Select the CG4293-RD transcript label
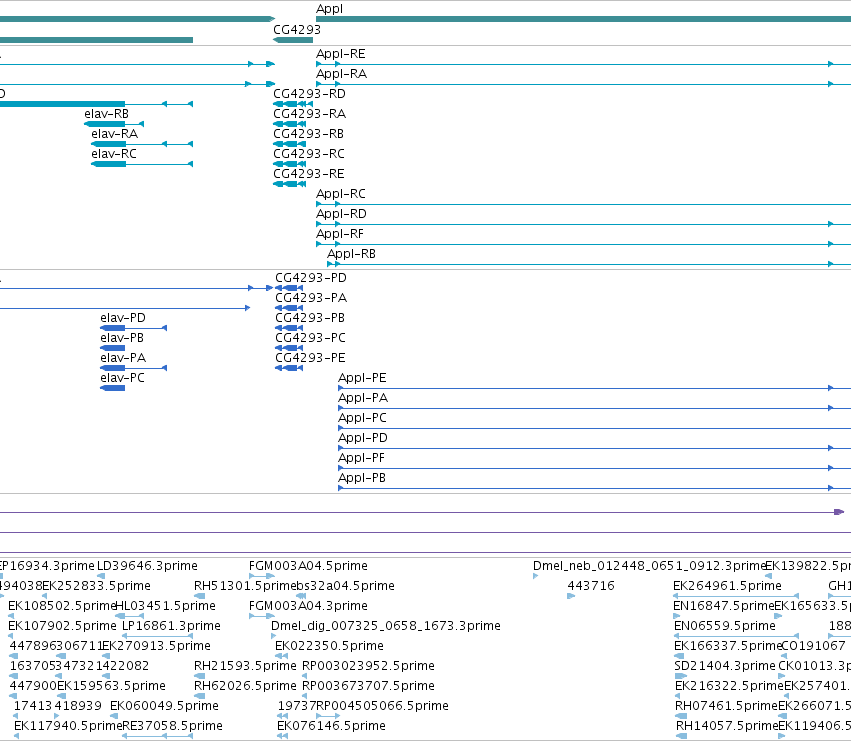This screenshot has height=741, width=851. (309, 94)
